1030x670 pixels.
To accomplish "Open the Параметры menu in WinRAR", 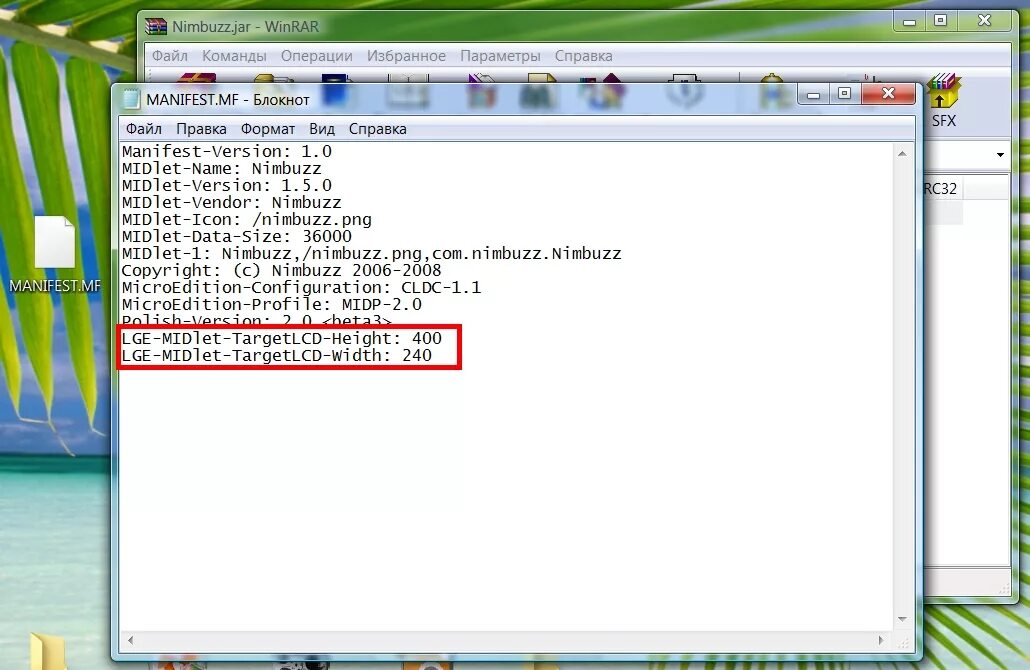I will coord(500,56).
